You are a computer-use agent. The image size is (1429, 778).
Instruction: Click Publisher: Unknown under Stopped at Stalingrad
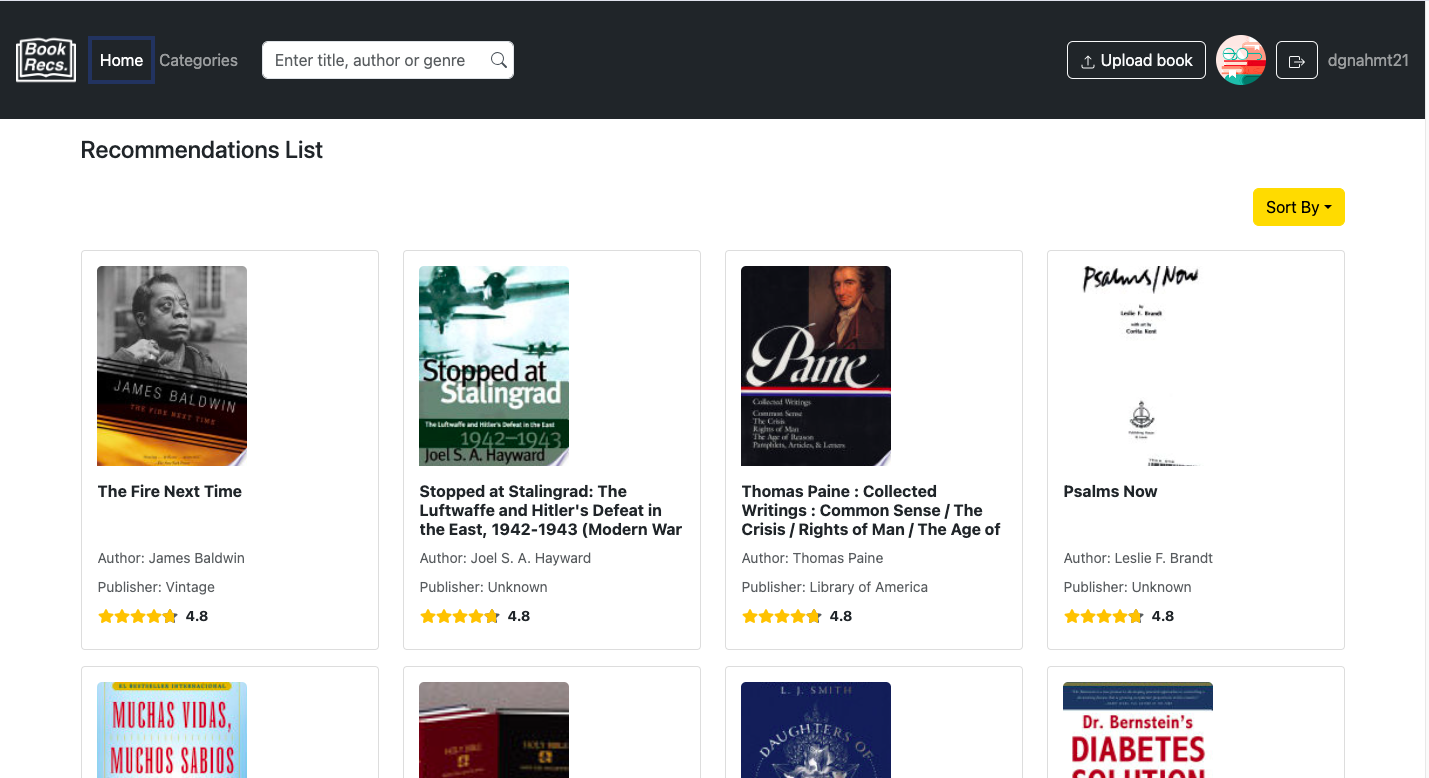[483, 587]
